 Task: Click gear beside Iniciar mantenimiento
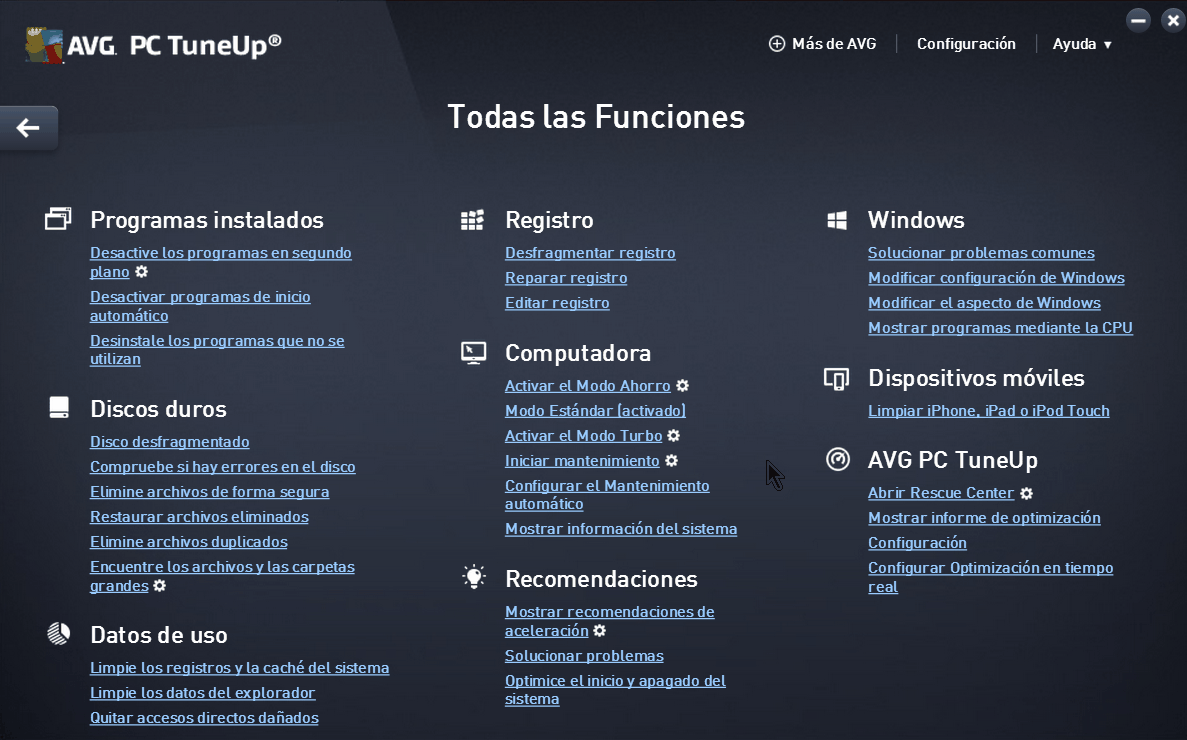pyautogui.click(x=671, y=460)
